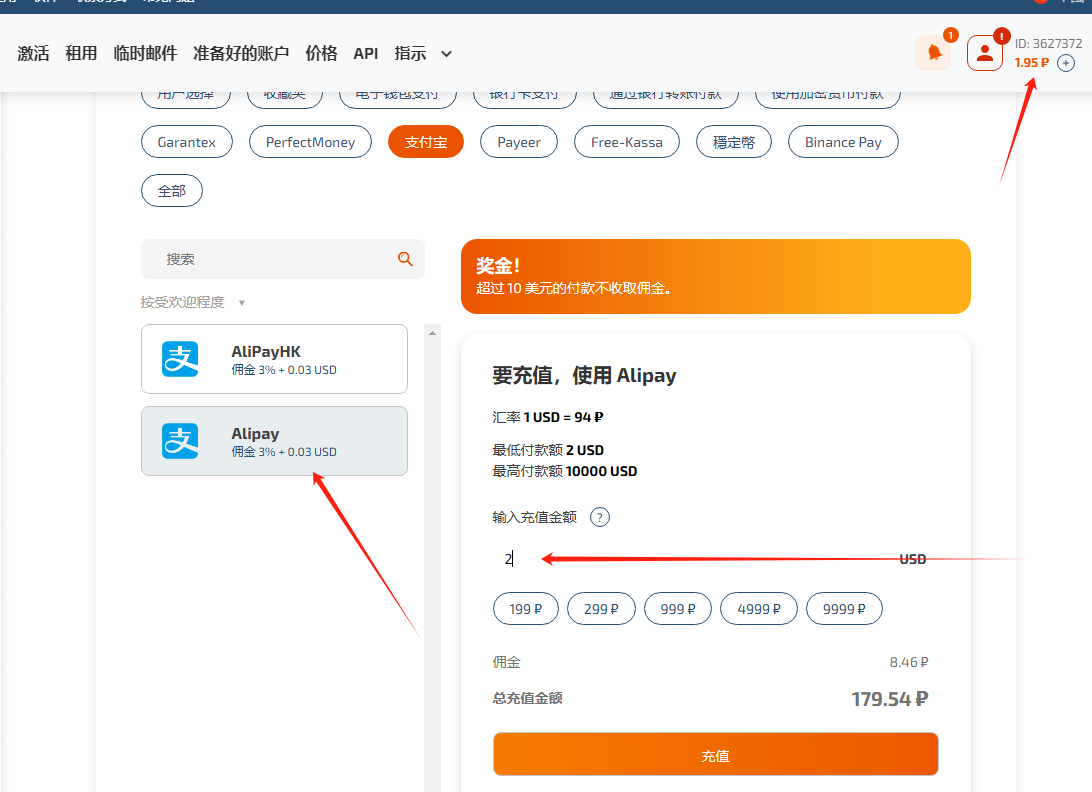Open the notifications bell icon
The image size is (1092, 792).
coord(933,53)
